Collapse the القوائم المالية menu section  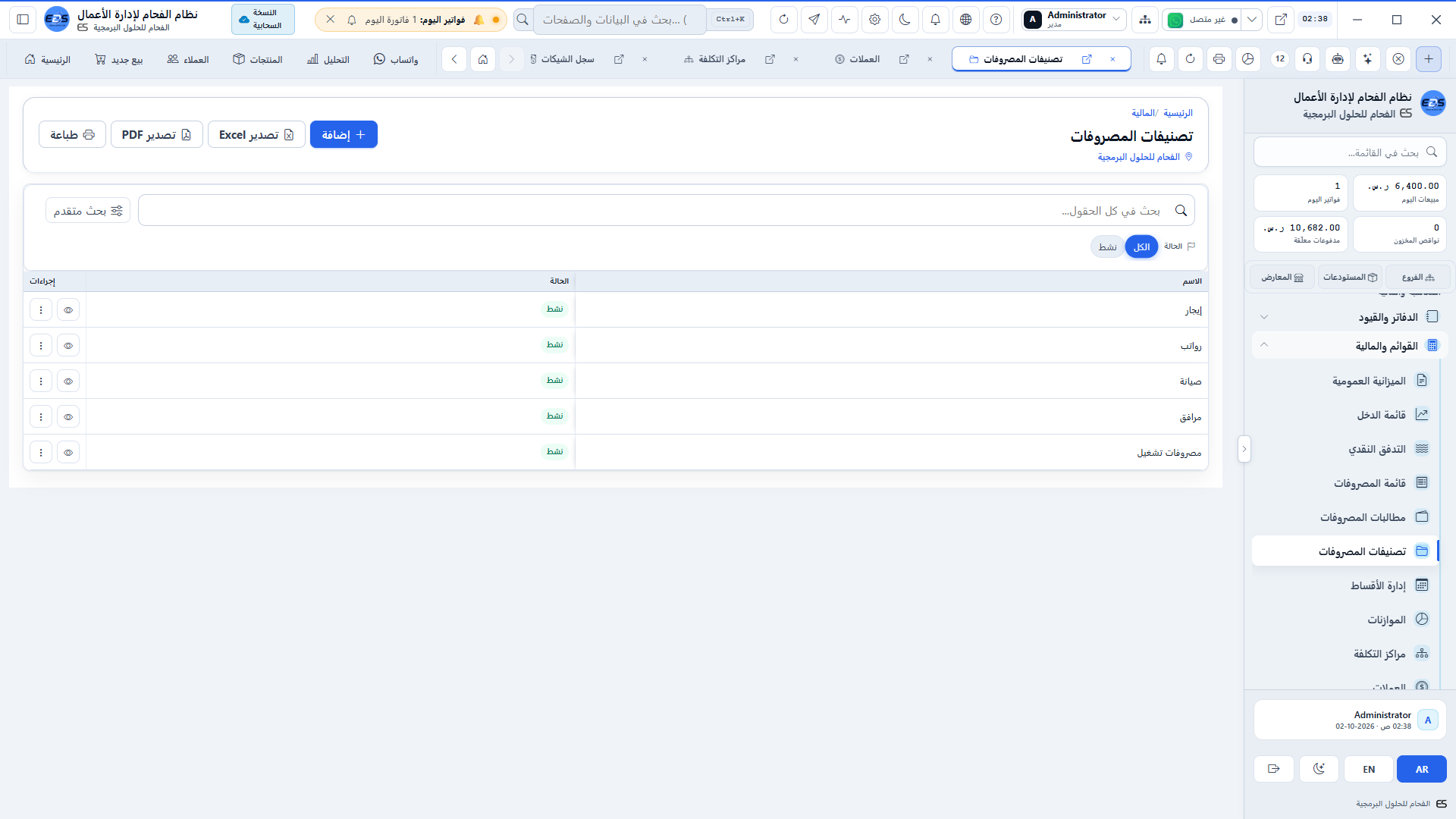1350,346
